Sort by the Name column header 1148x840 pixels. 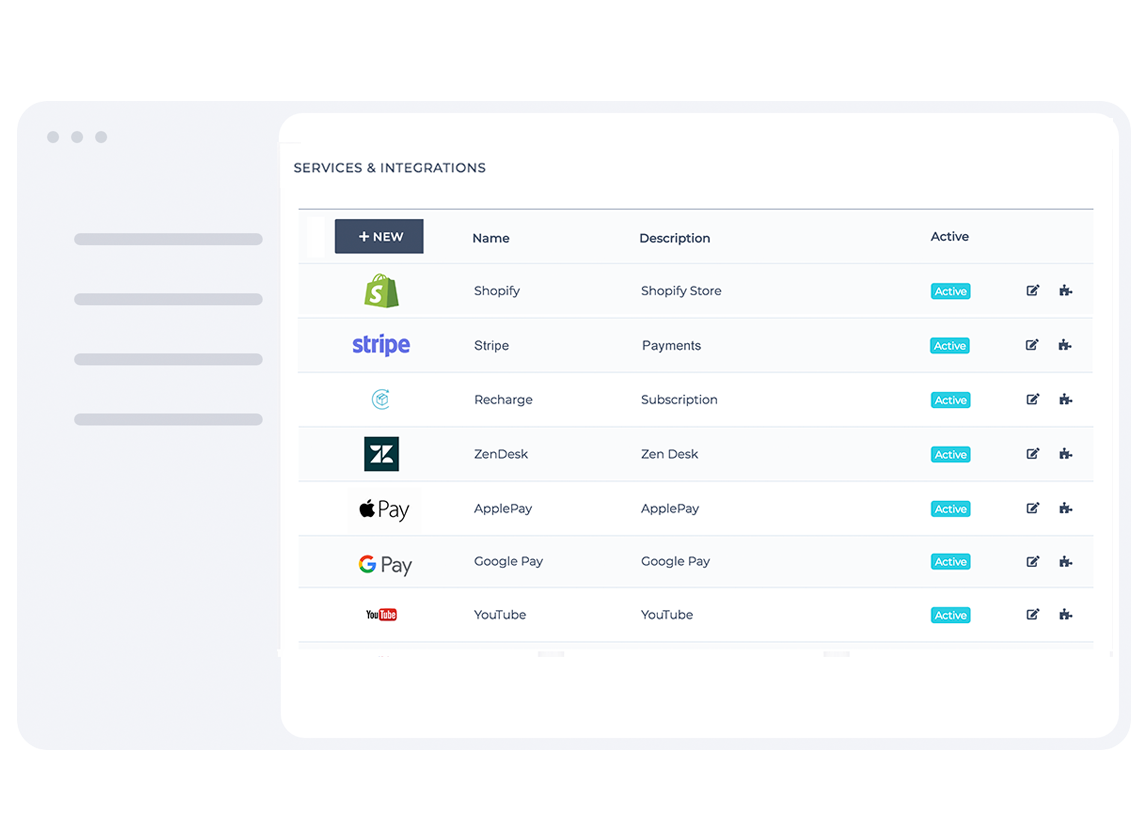point(491,238)
